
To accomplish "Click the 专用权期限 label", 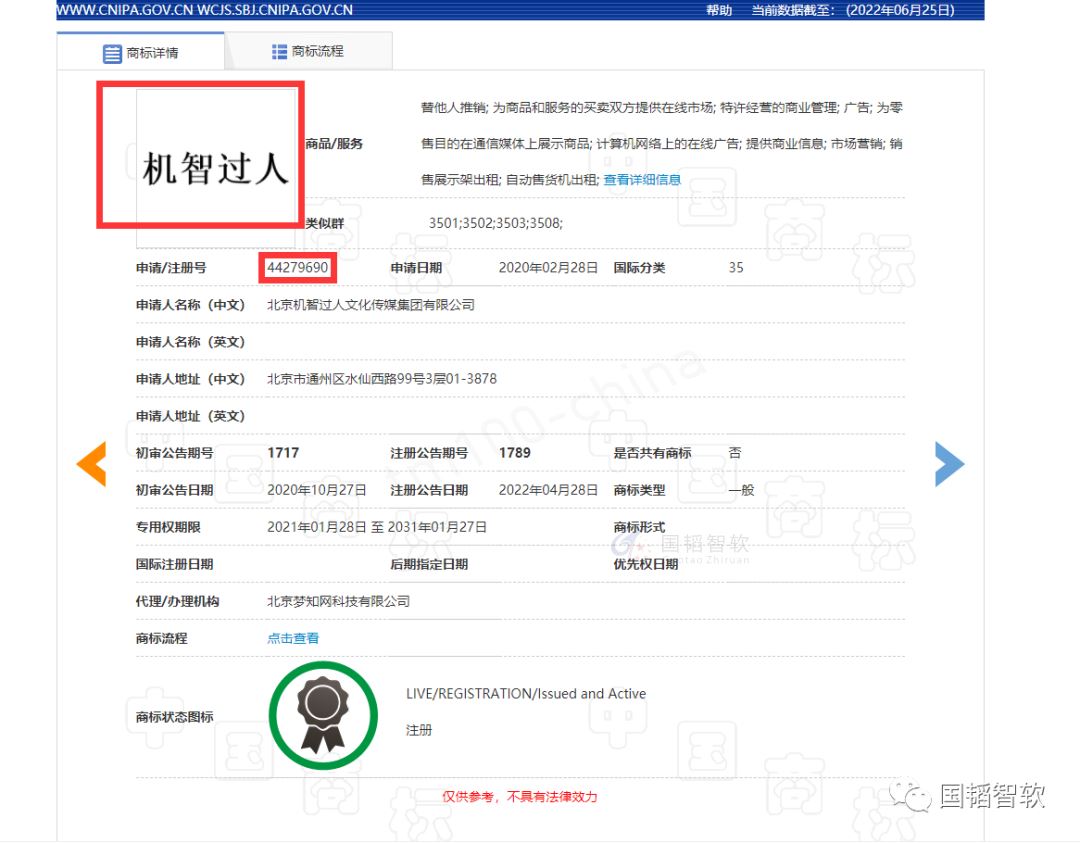I will click(167, 527).
